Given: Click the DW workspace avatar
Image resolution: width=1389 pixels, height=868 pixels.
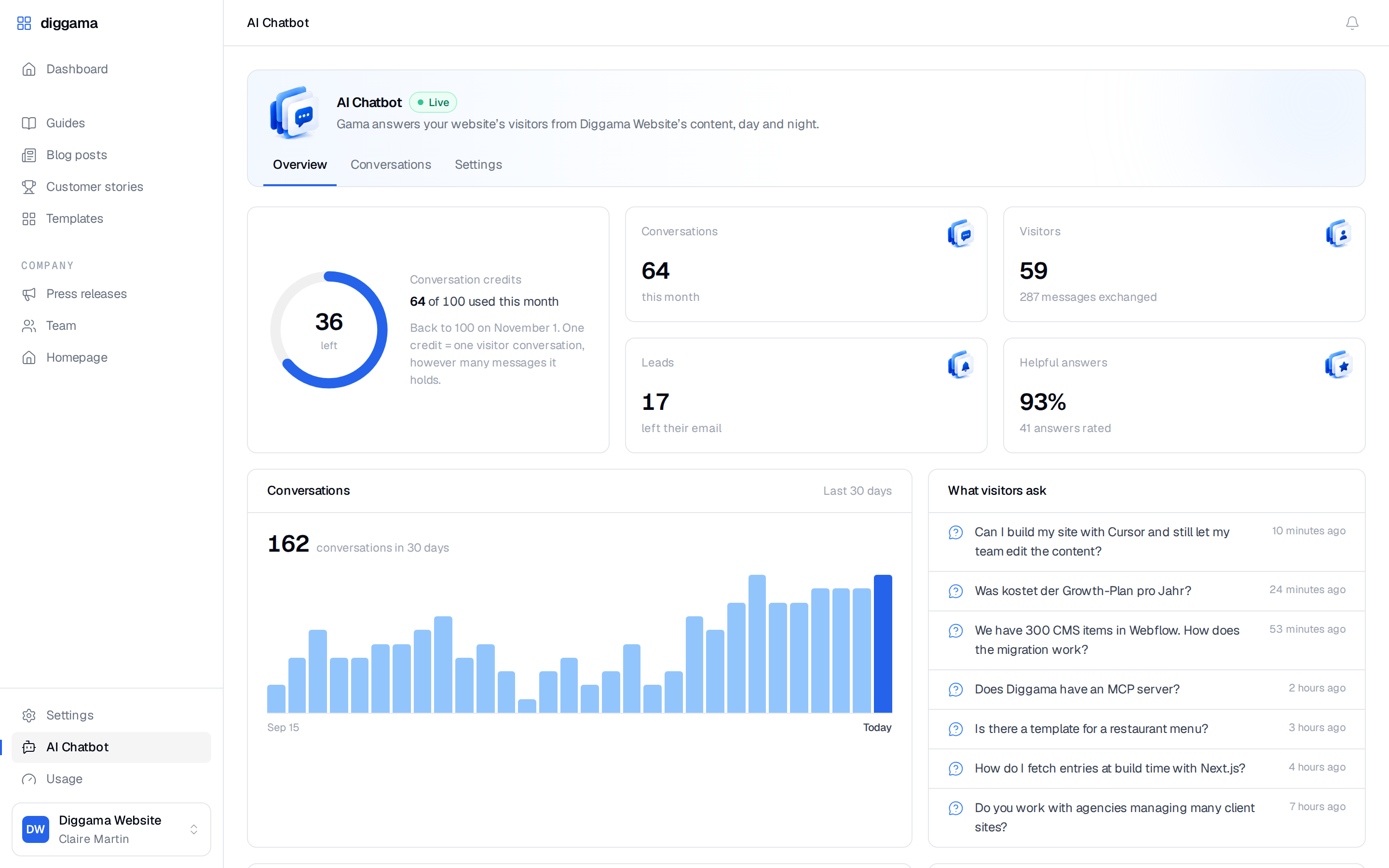Looking at the screenshot, I should point(36,829).
